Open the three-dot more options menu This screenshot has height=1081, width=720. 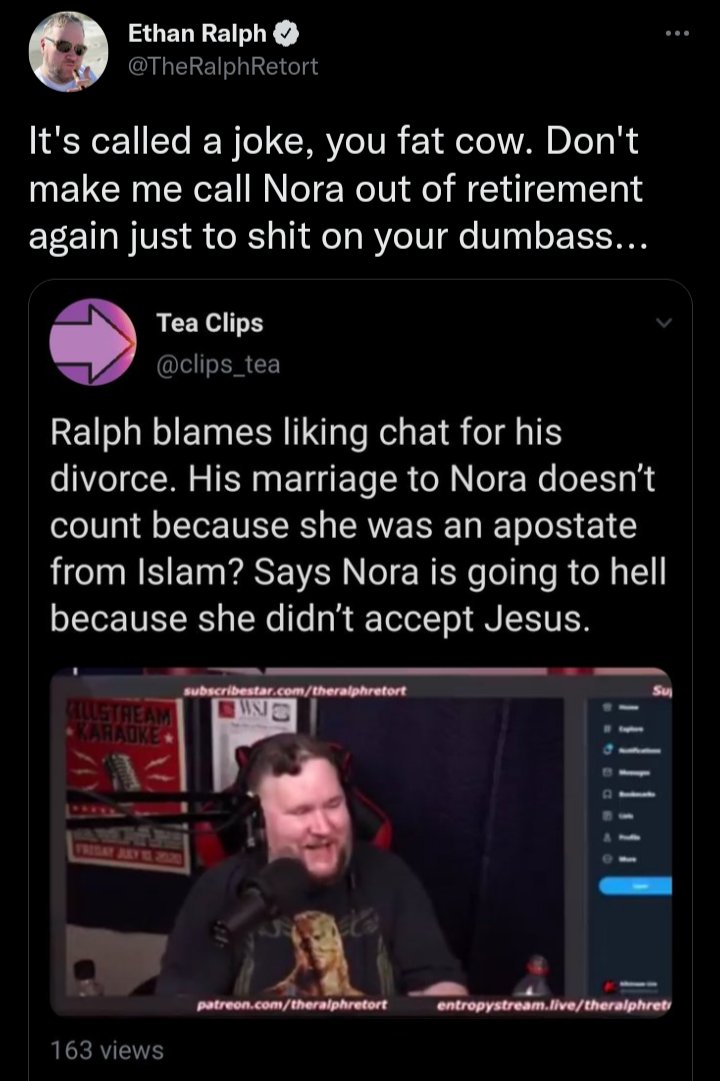pyautogui.click(x=677, y=33)
